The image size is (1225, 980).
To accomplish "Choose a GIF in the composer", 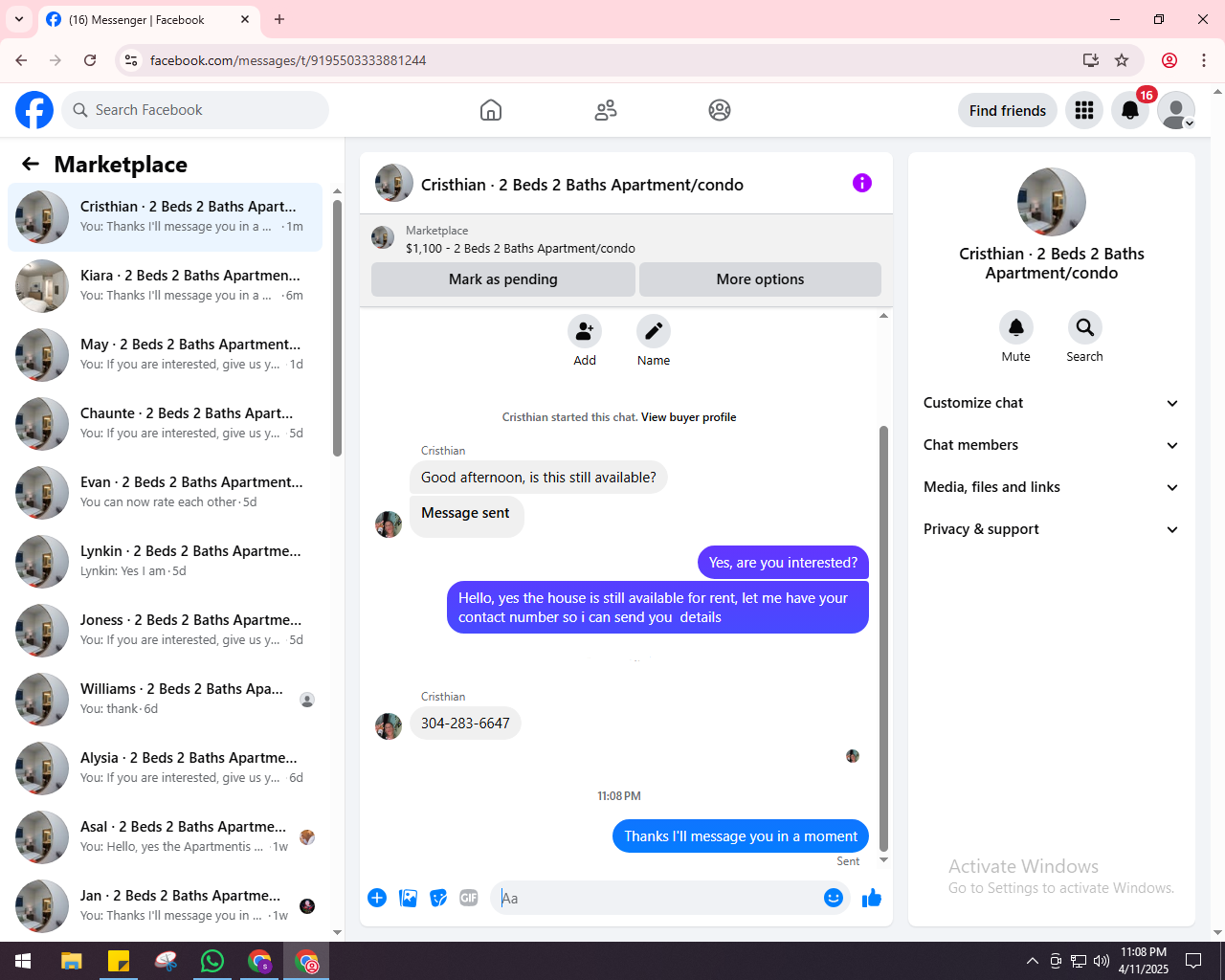I will pos(469,898).
